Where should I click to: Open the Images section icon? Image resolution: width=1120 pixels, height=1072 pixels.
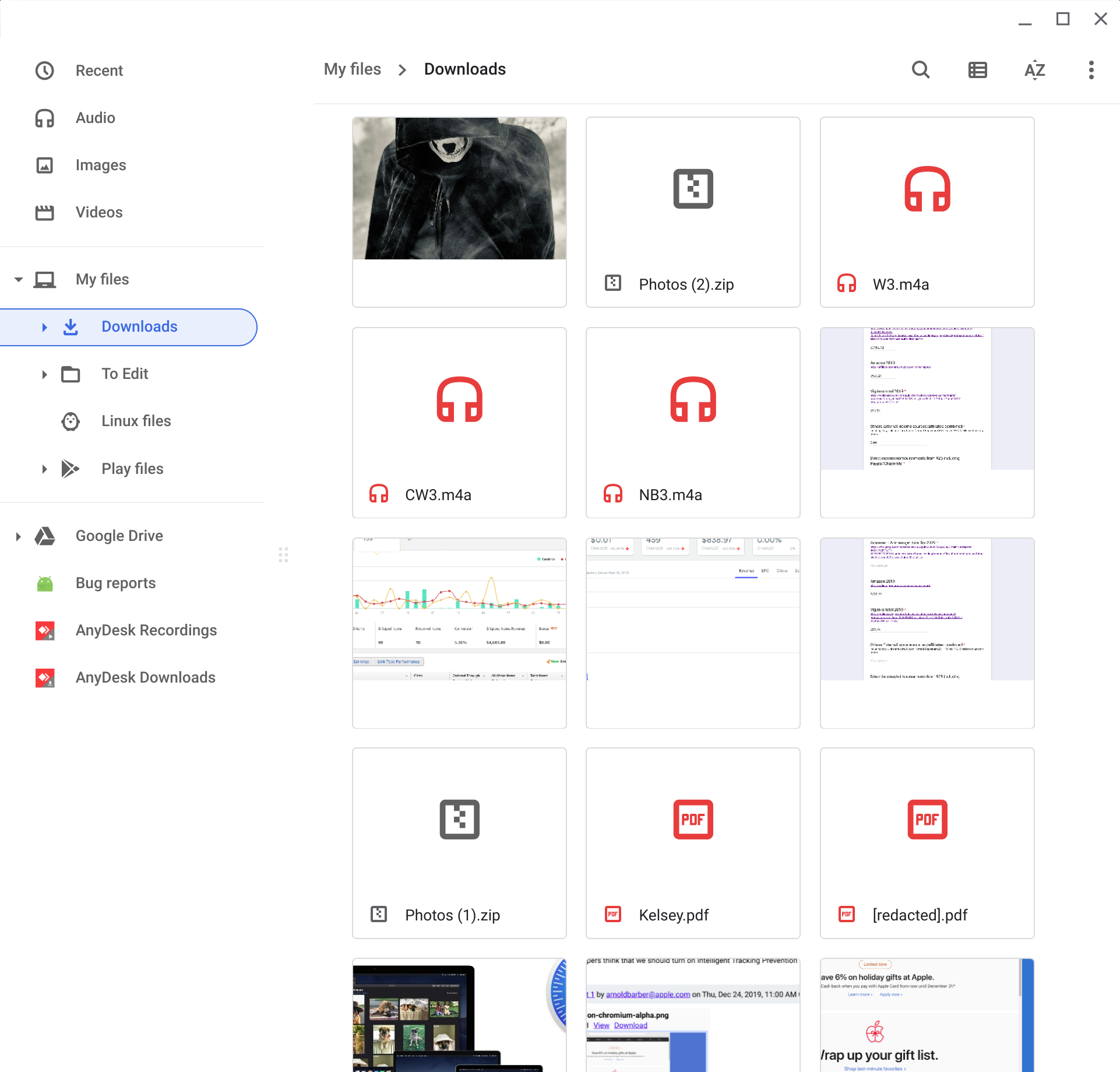(45, 165)
